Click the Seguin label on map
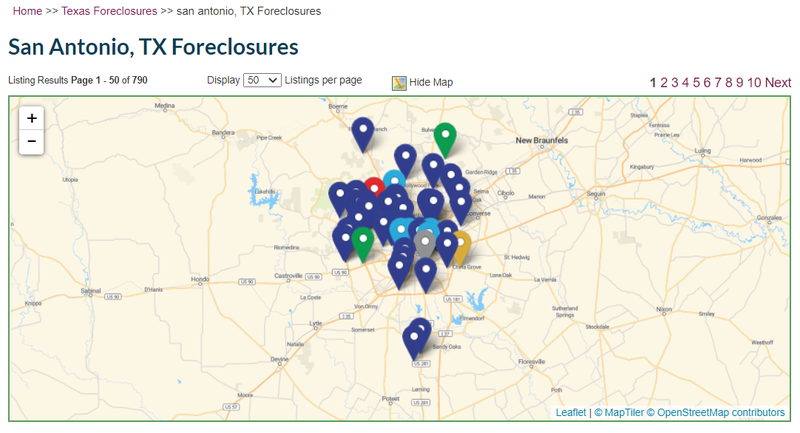 pyautogui.click(x=595, y=194)
